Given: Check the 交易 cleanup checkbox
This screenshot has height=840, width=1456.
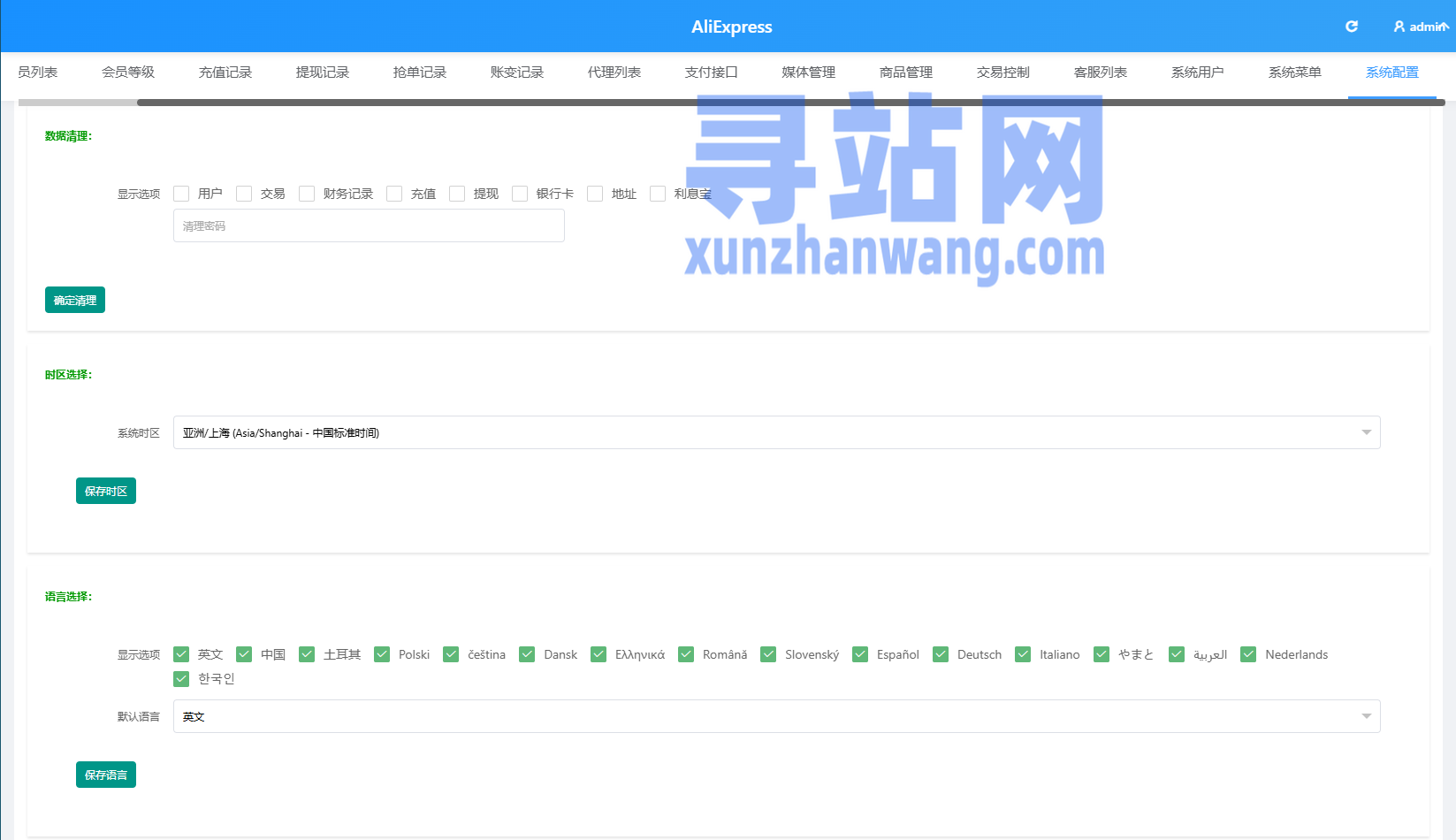Looking at the screenshot, I should pyautogui.click(x=244, y=194).
